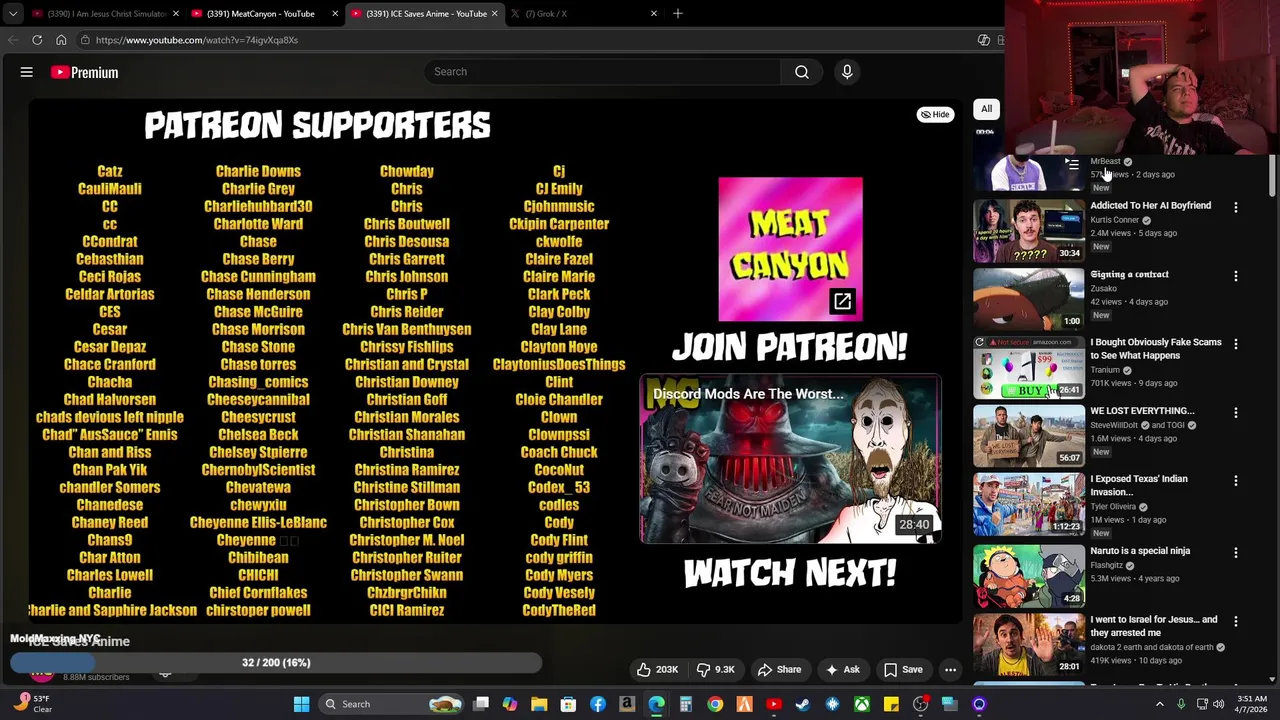Open Windows Start menu

pyautogui.click(x=301, y=704)
